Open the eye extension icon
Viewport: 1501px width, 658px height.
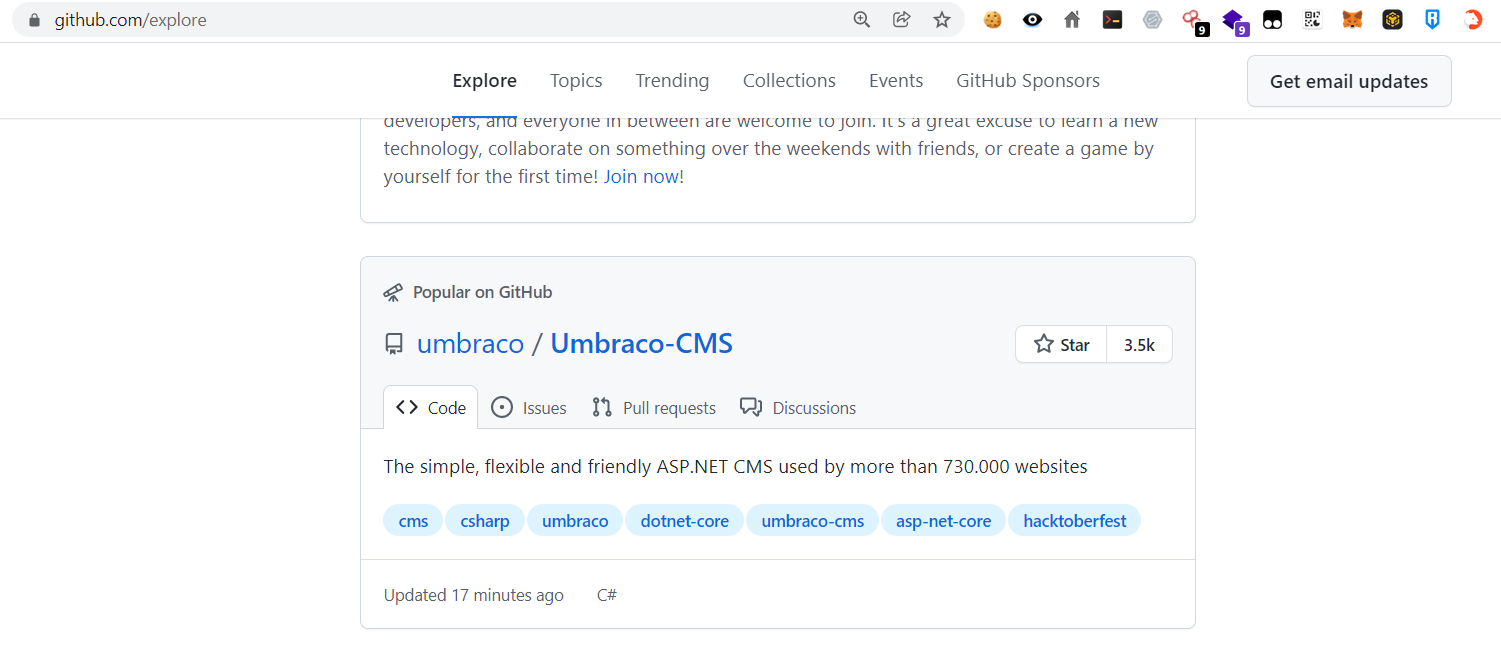click(x=1032, y=19)
